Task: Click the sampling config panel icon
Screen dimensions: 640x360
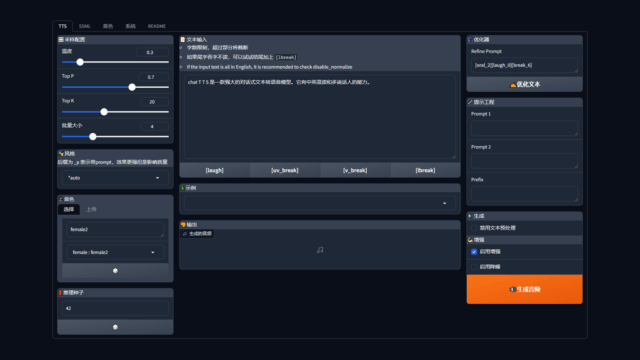Action: (61, 40)
